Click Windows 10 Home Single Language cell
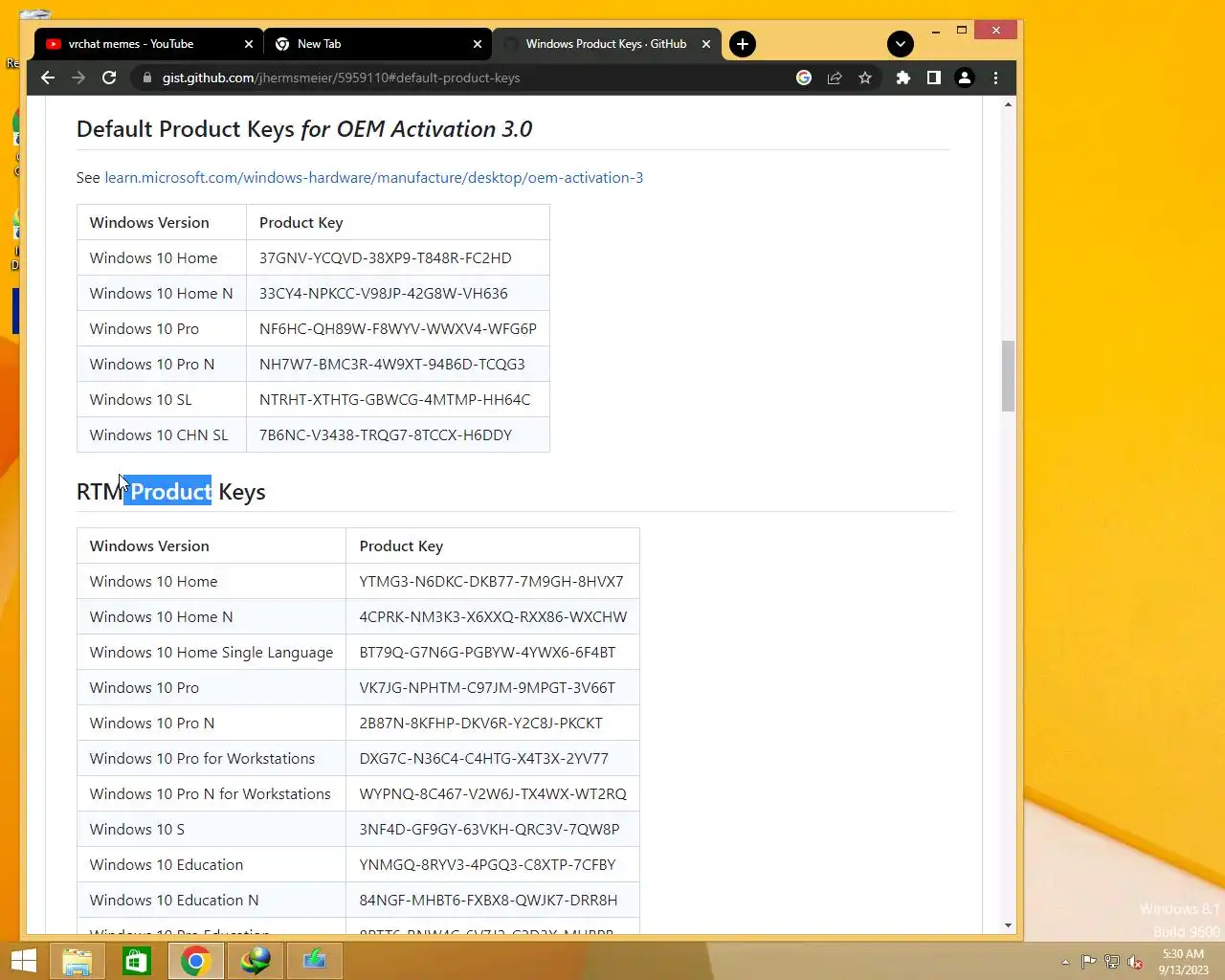 pyautogui.click(x=212, y=653)
